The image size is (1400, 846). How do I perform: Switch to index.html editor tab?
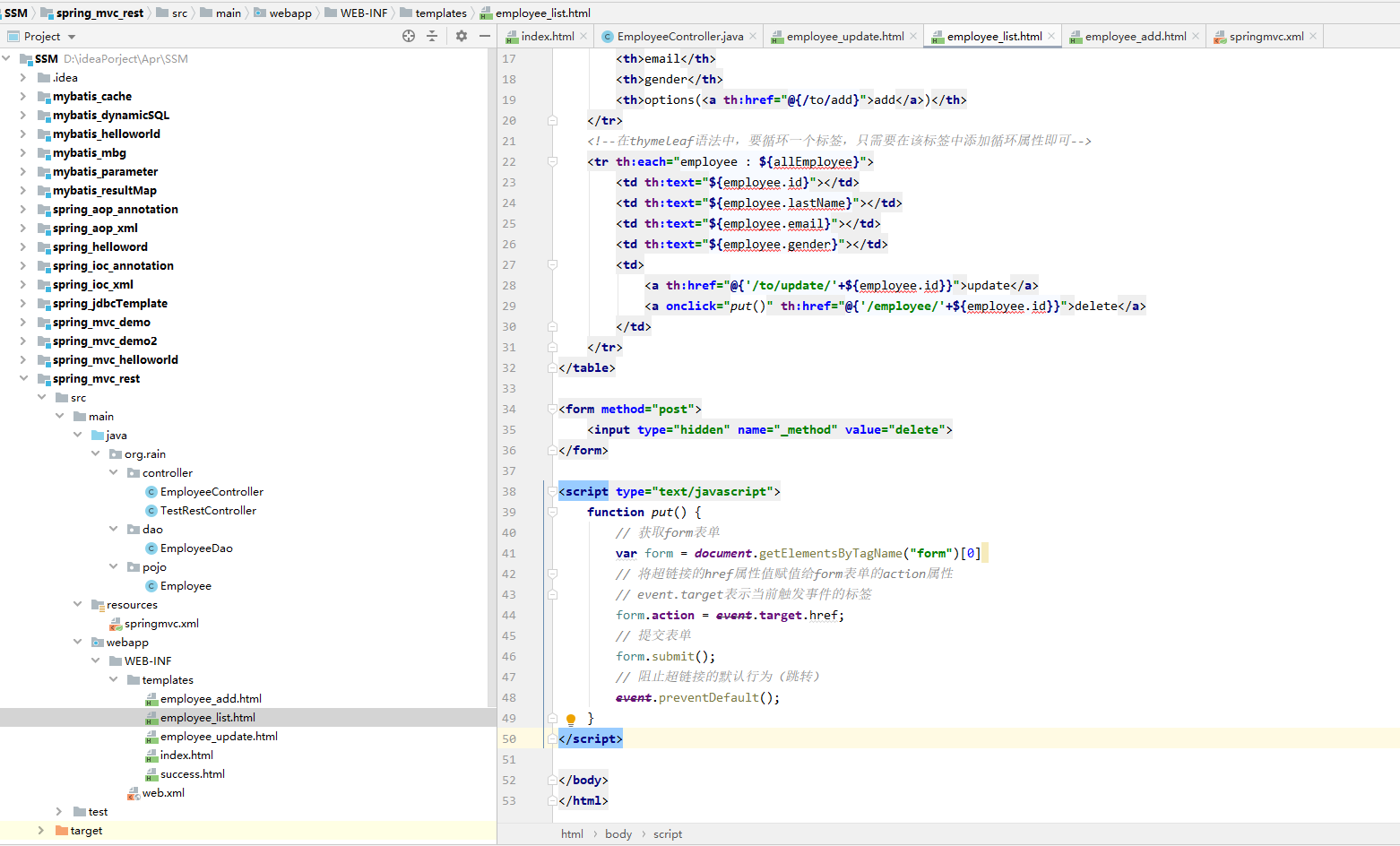548,36
